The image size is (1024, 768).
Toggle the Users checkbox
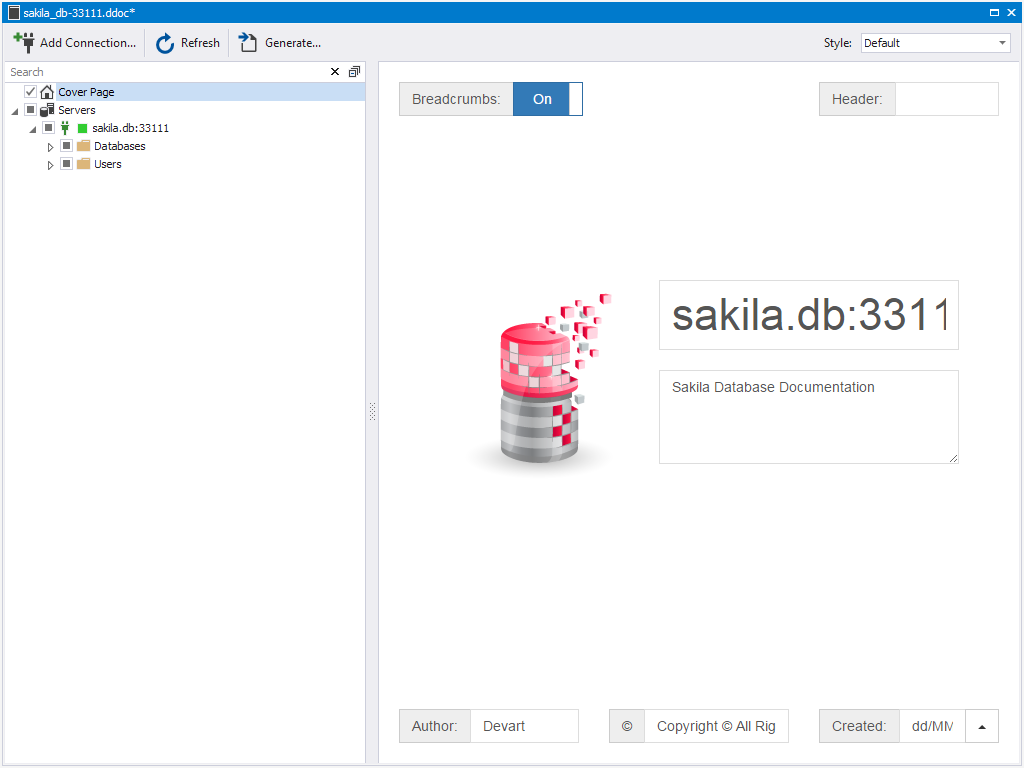click(x=66, y=164)
